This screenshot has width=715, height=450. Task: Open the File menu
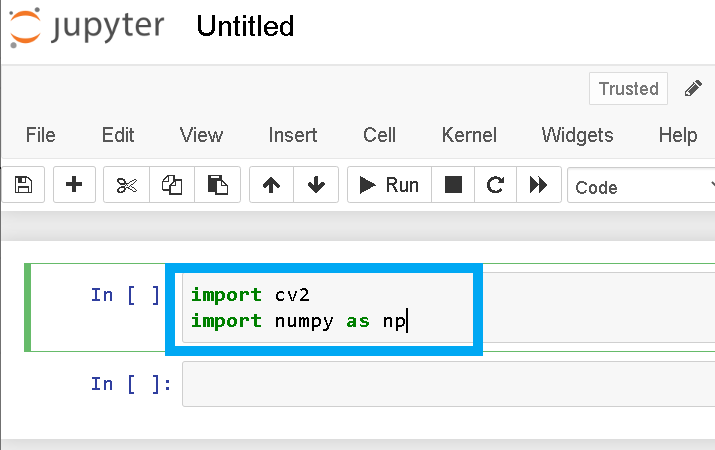(41, 135)
